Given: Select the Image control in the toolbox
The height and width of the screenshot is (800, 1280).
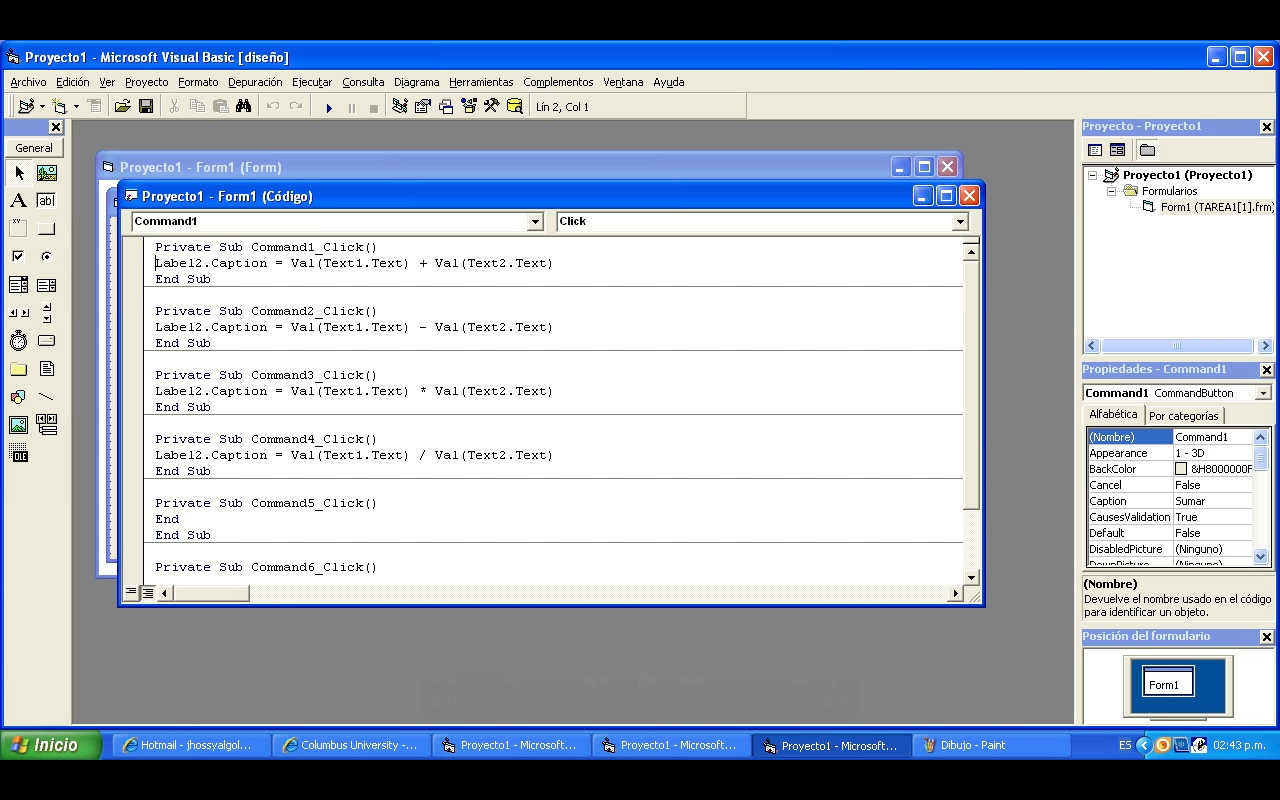Looking at the screenshot, I should [18, 424].
